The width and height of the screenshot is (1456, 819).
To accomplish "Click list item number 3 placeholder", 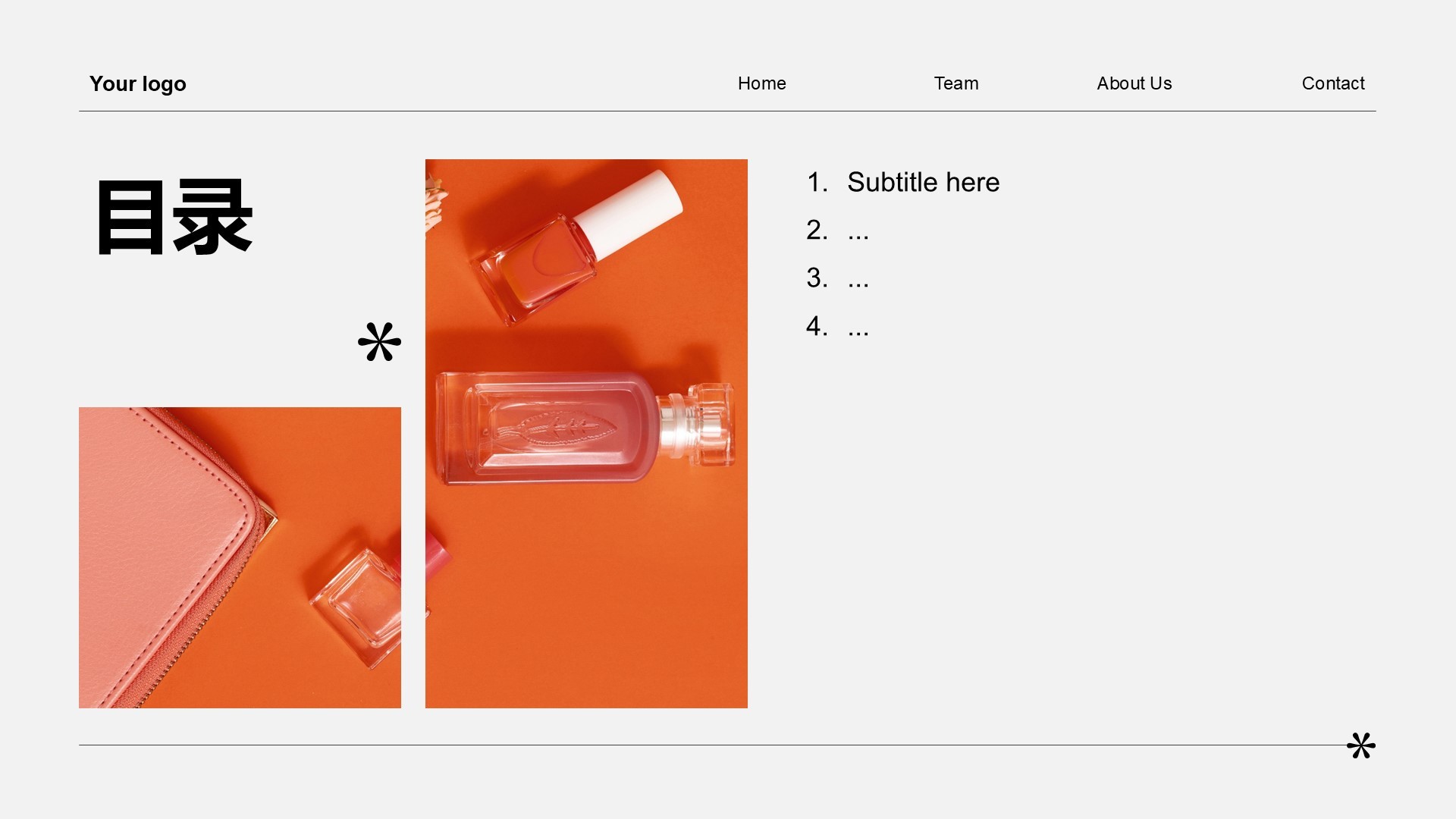I will (837, 278).
